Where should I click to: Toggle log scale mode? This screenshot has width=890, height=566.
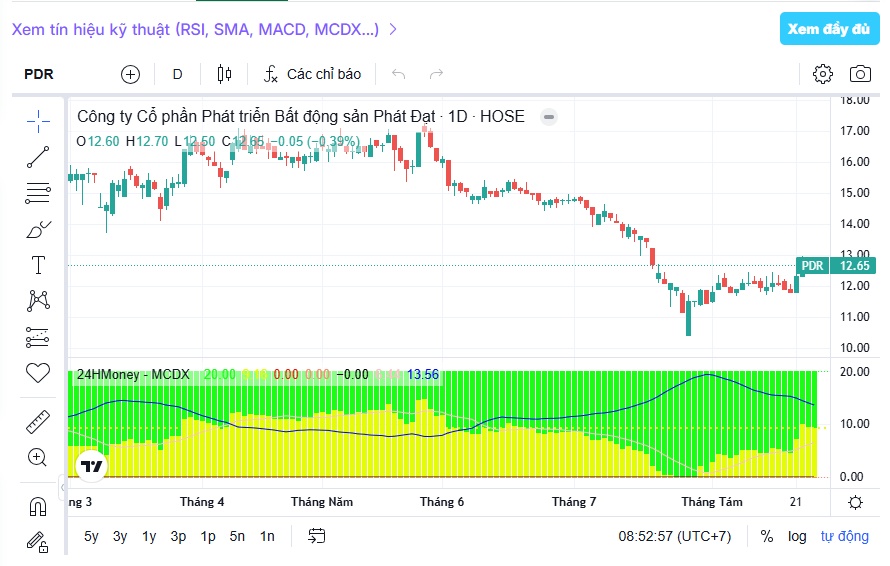(797, 536)
